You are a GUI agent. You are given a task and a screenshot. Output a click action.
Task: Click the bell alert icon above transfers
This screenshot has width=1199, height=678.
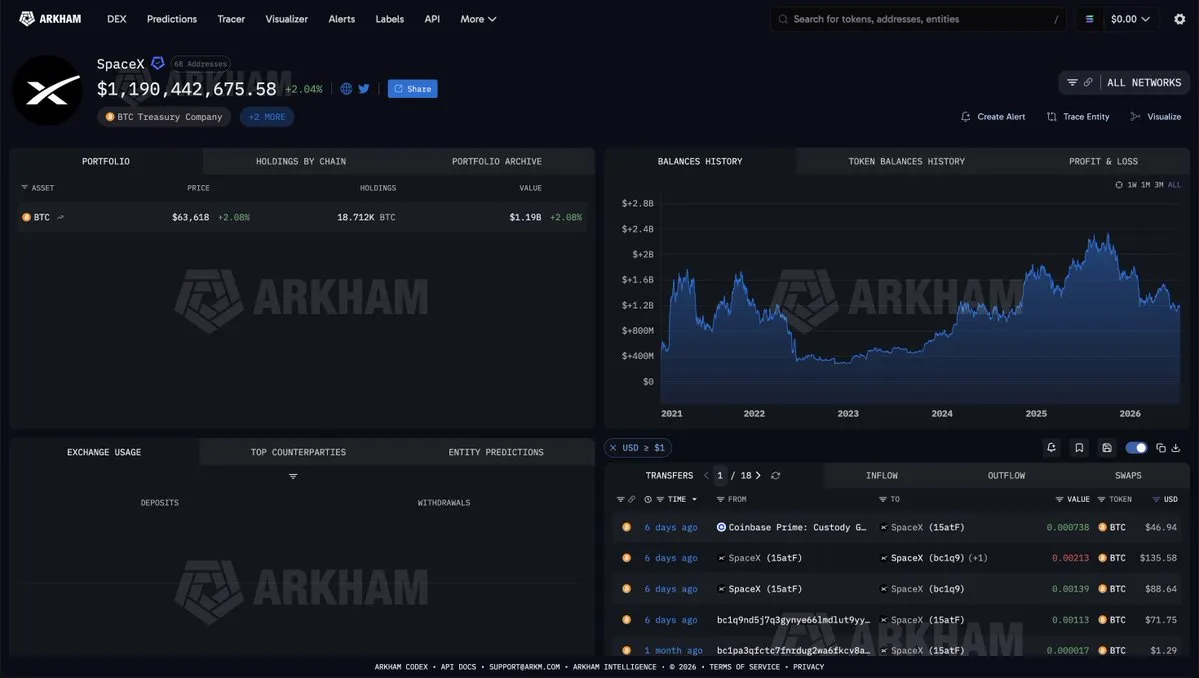tap(1051, 448)
